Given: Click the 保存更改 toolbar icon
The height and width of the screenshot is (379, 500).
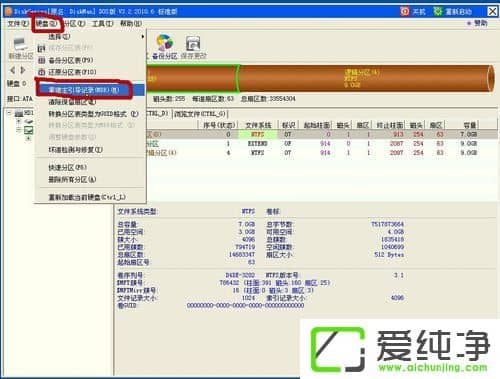Looking at the screenshot, I should [193, 43].
